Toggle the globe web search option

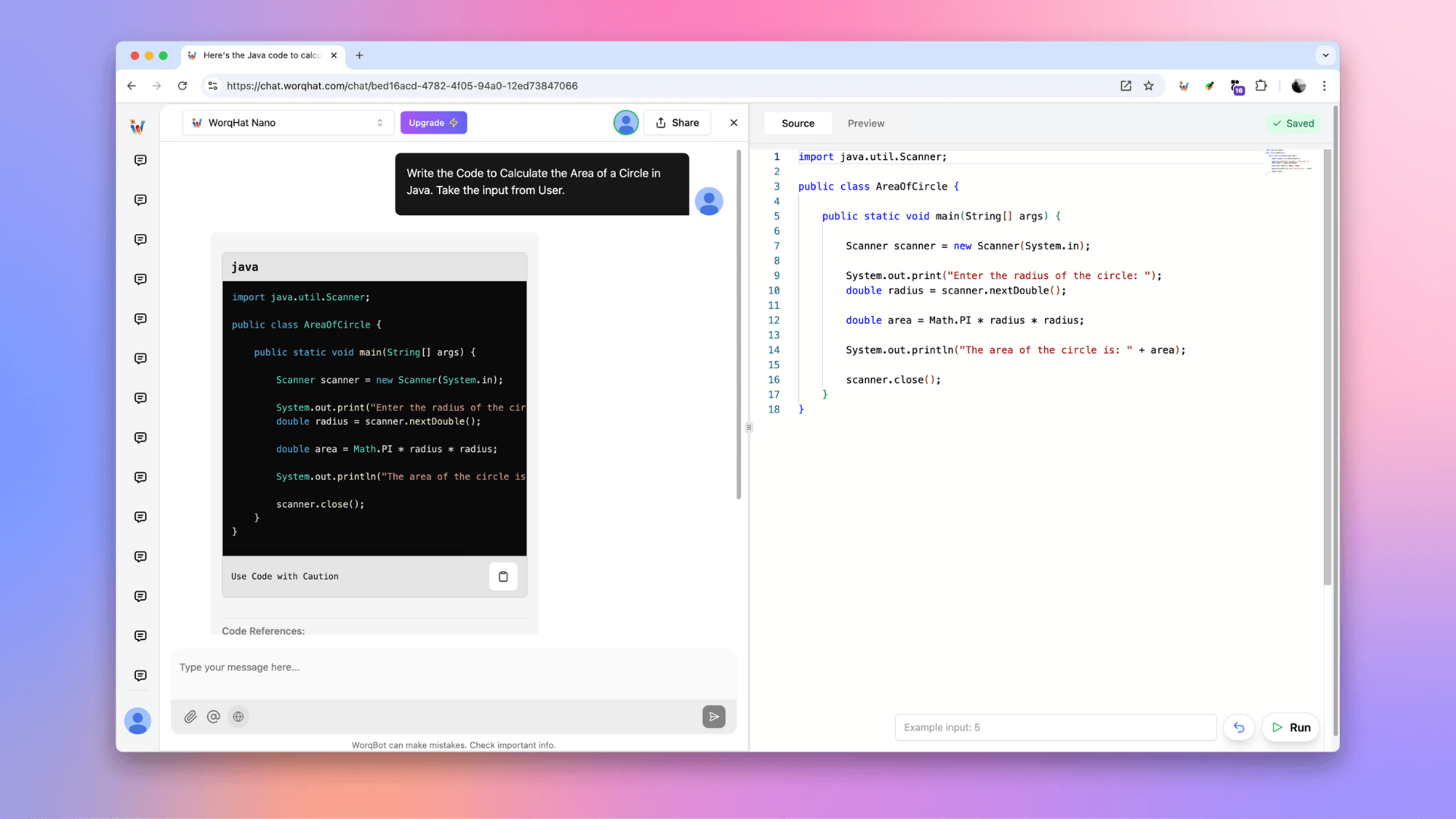pos(238,717)
